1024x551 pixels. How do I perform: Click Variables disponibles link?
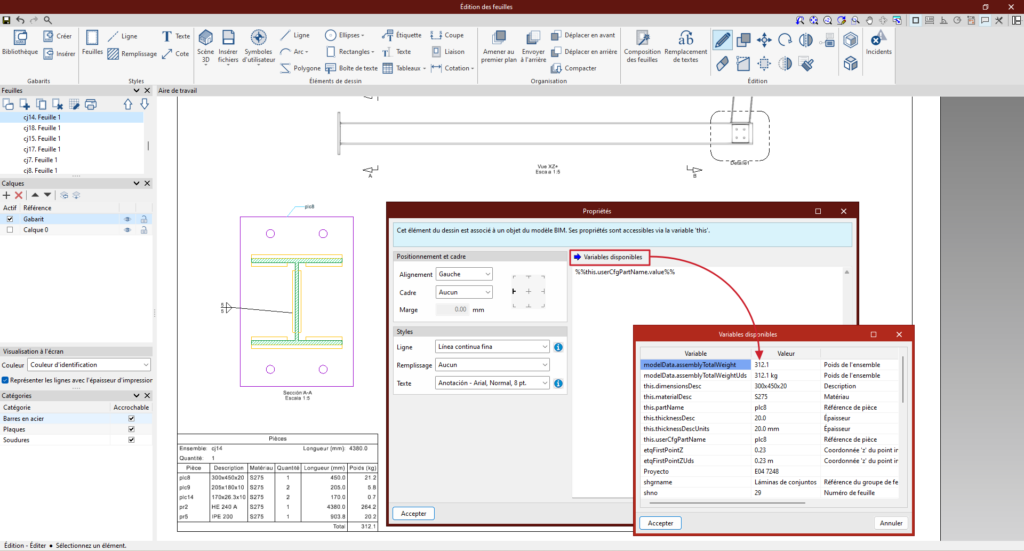tap(611, 257)
